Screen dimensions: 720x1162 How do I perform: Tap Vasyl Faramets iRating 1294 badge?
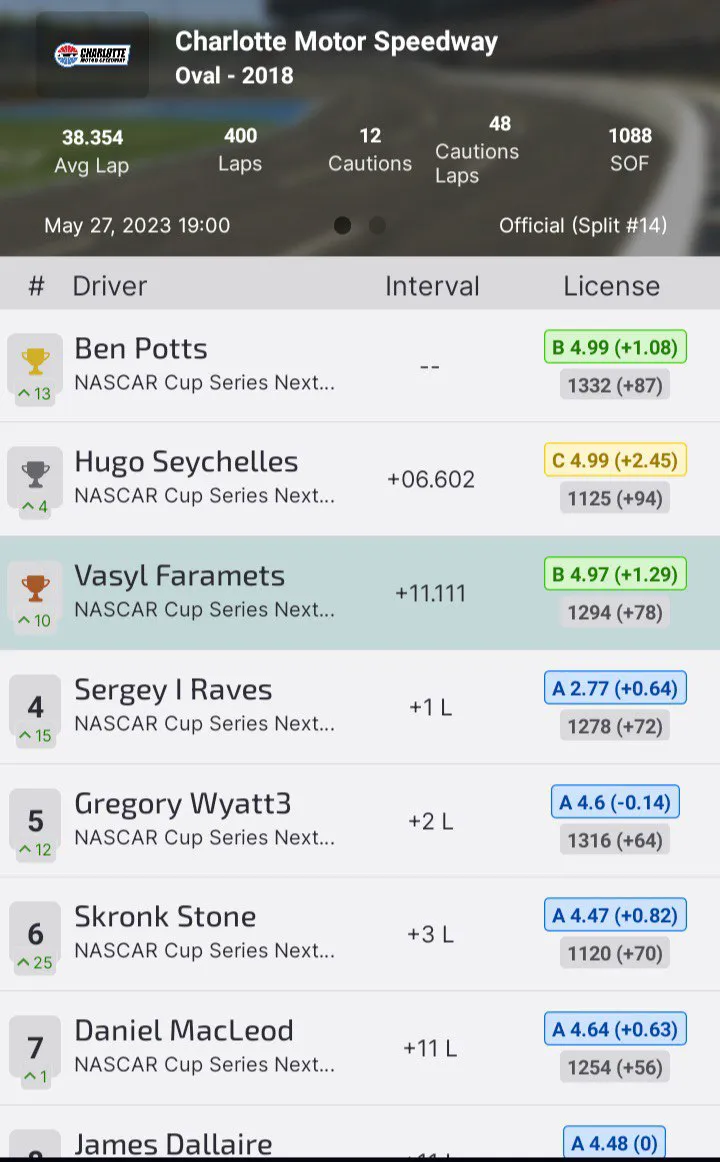[x=615, y=612]
